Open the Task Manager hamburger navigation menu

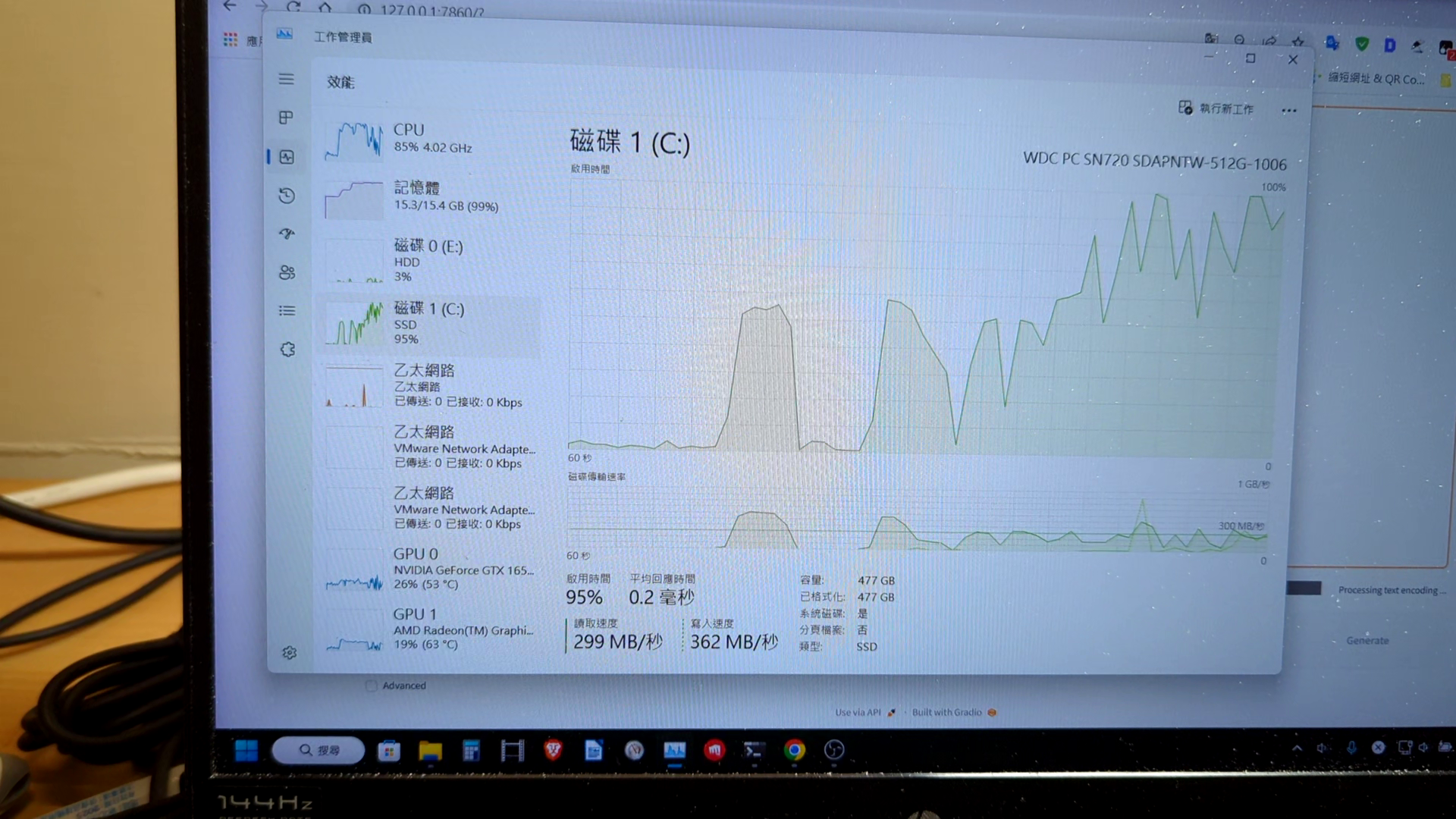[286, 79]
